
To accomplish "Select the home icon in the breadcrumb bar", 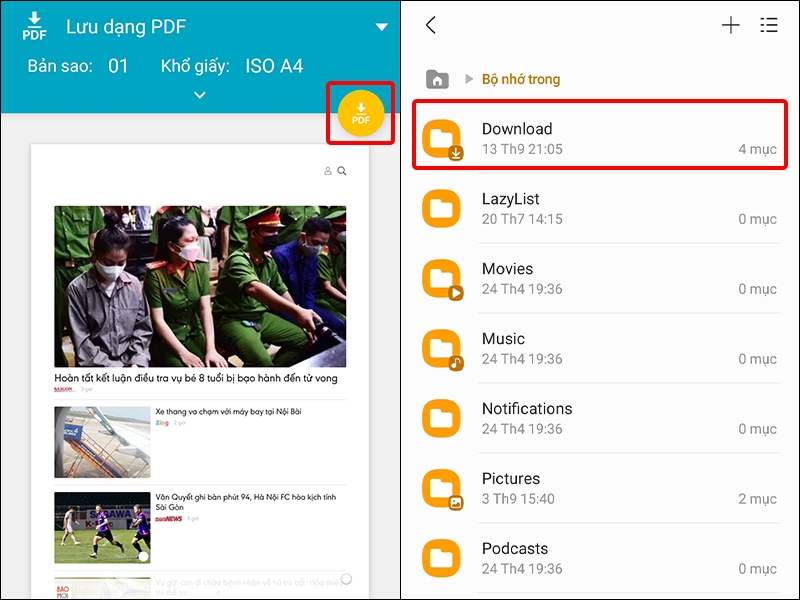I will pos(436,78).
